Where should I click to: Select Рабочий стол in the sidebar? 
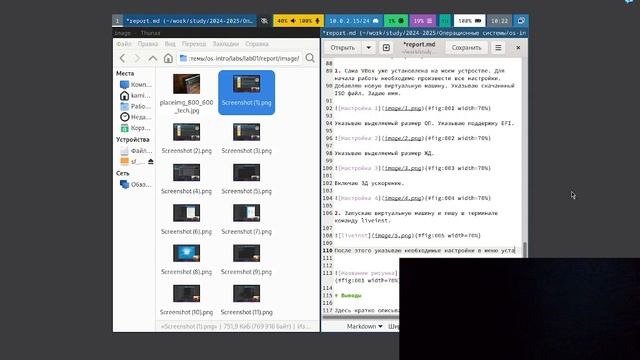pyautogui.click(x=136, y=106)
